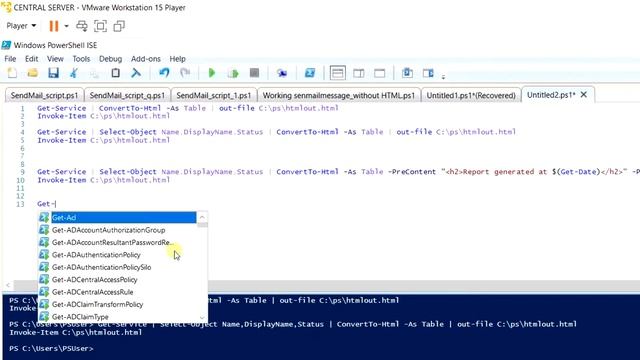The image size is (640, 360).
Task: Click the icon beside Get-ADClaimType
Action: click(44, 317)
